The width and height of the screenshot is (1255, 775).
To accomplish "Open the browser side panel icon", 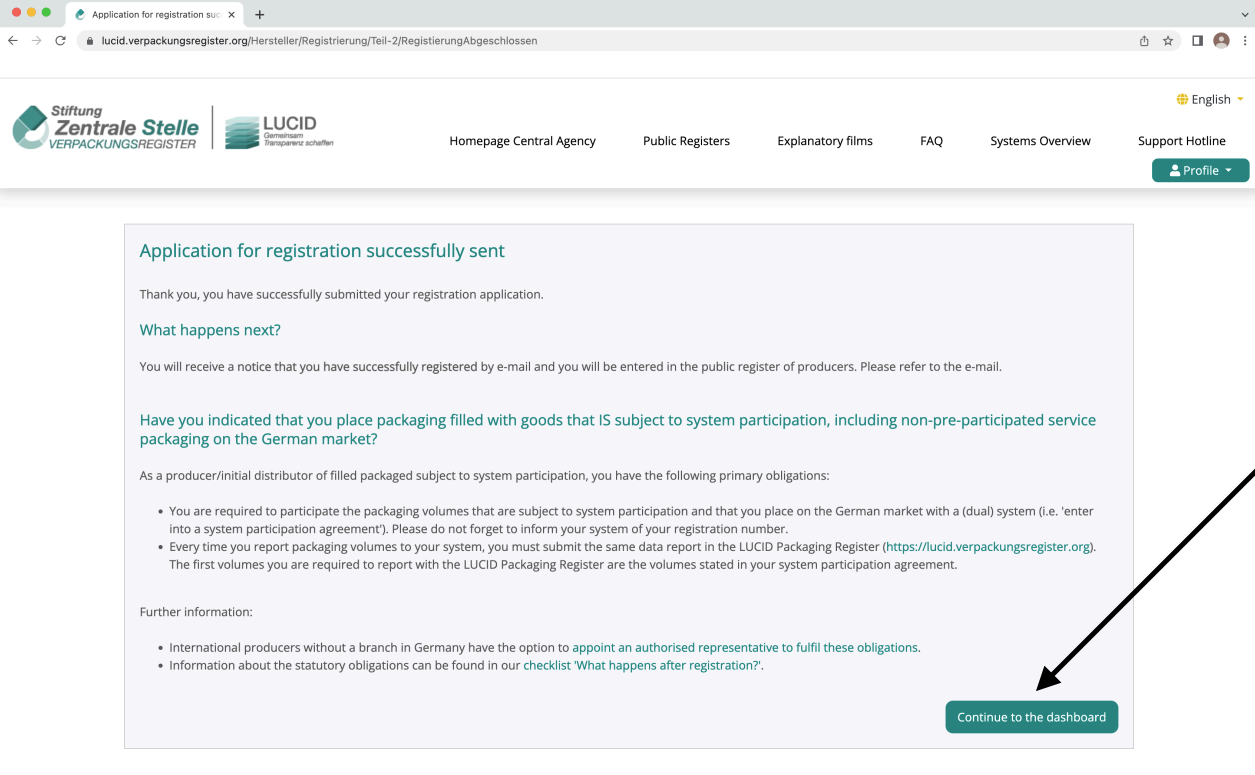I will (1197, 41).
